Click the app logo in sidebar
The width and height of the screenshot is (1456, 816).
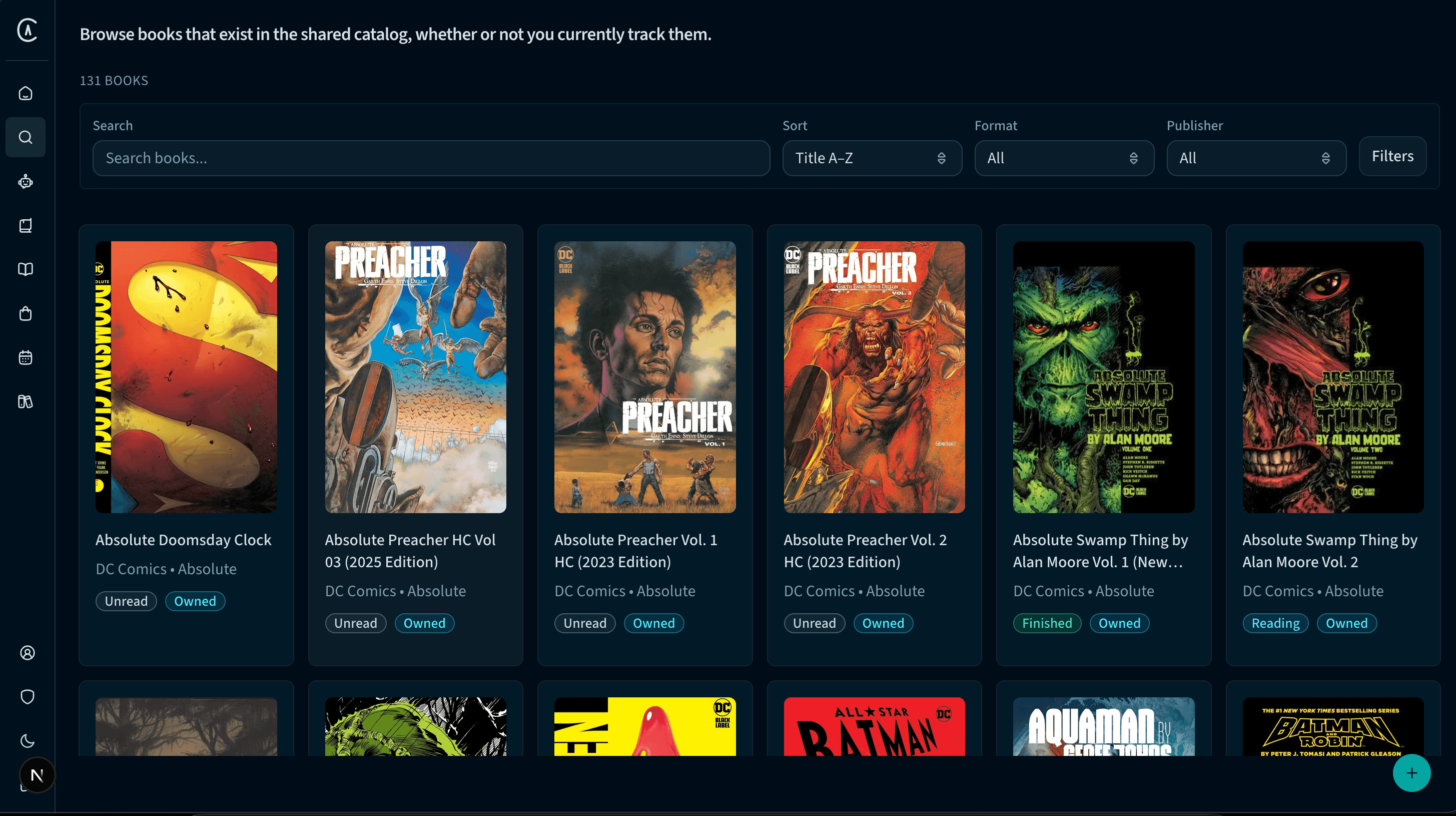pyautogui.click(x=27, y=30)
